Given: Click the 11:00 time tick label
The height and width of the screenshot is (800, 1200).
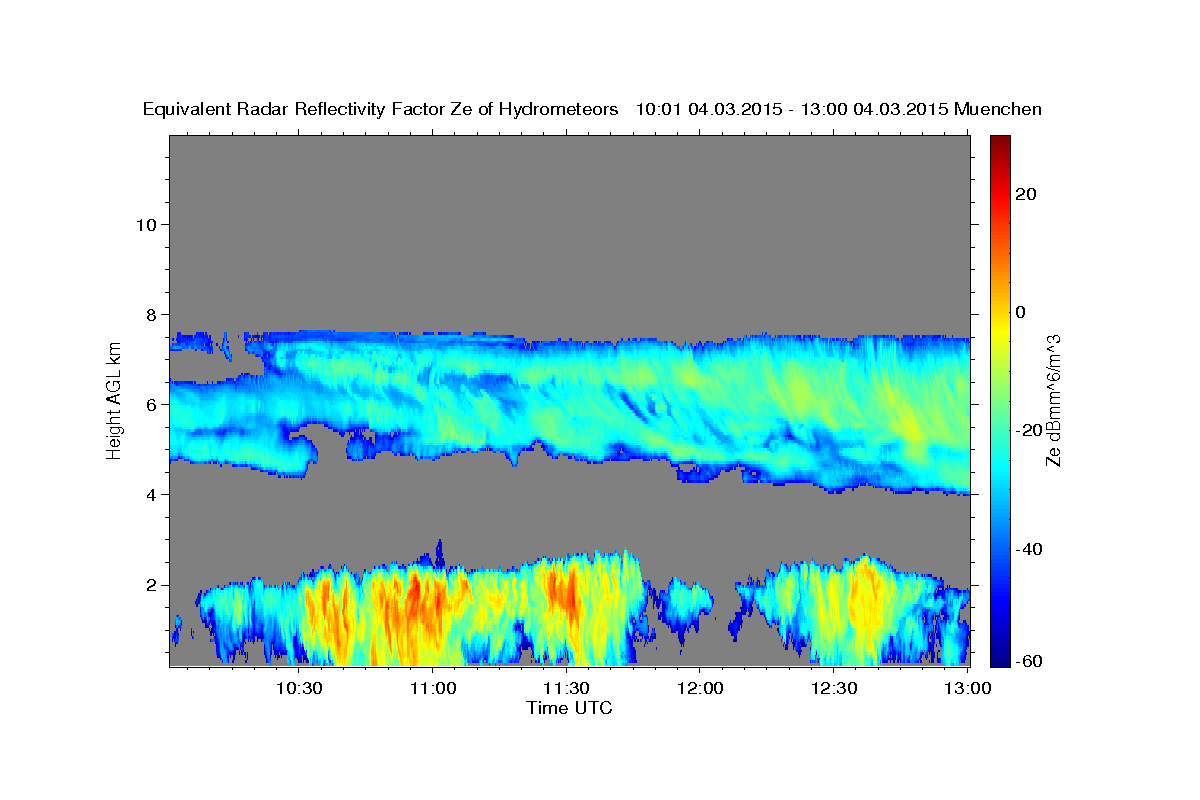Looking at the screenshot, I should pyautogui.click(x=432, y=688).
